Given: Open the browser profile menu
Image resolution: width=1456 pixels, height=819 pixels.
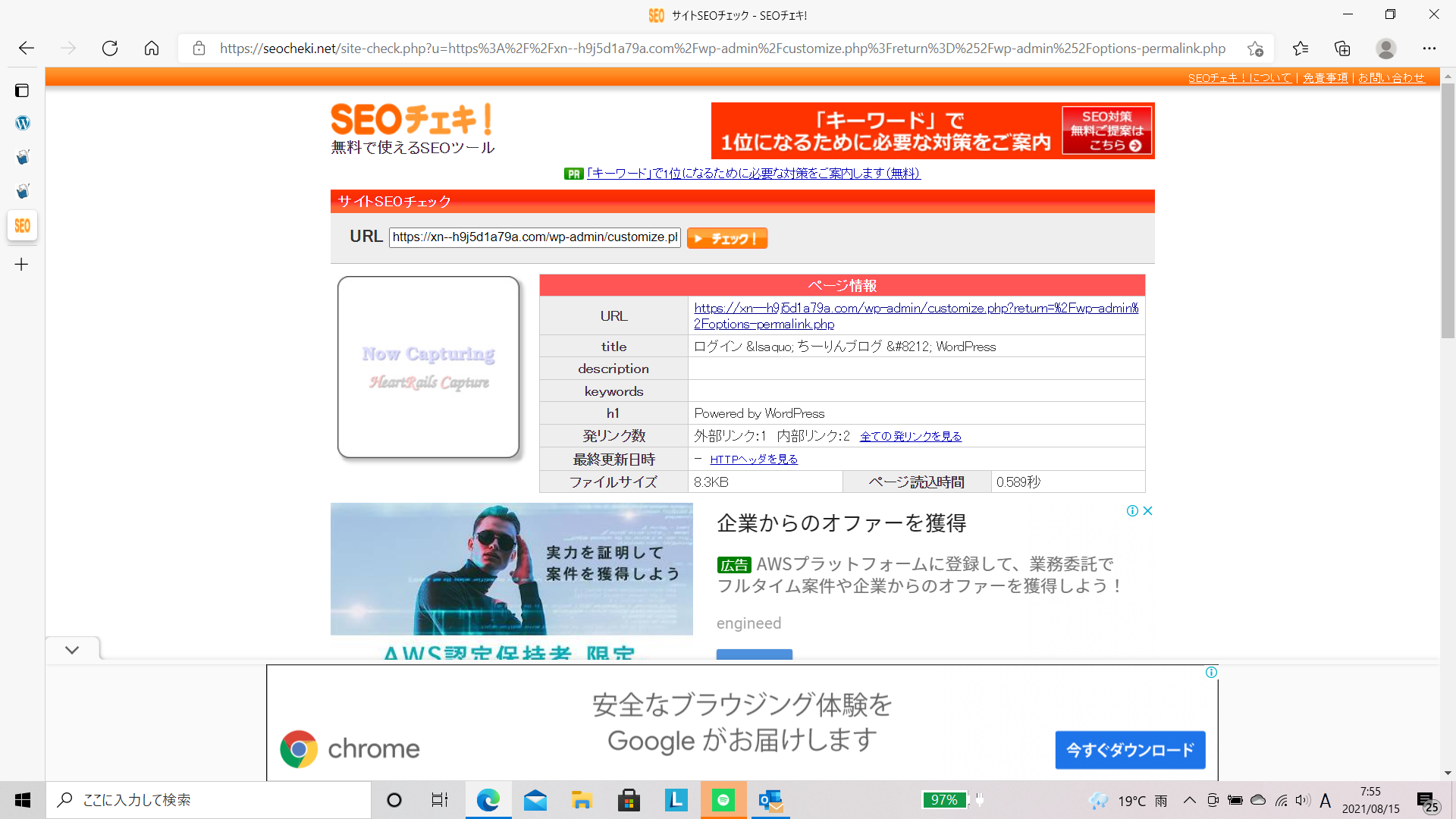Looking at the screenshot, I should coord(1386,49).
